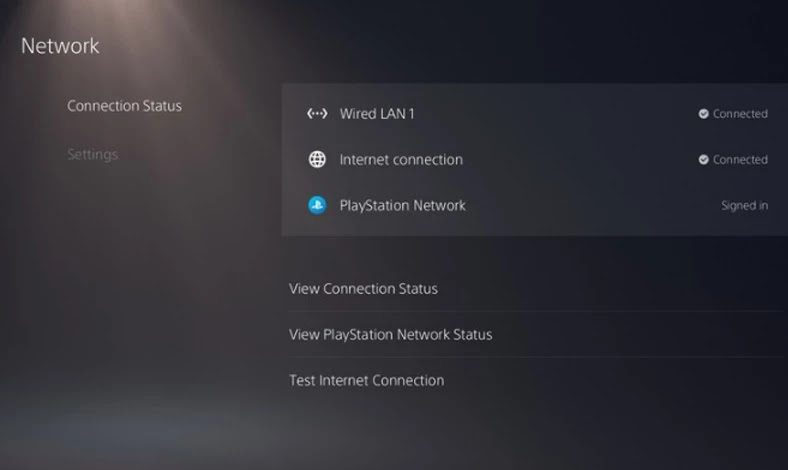Click the Signed in status text
Viewport: 788px width, 470px height.
pos(744,205)
